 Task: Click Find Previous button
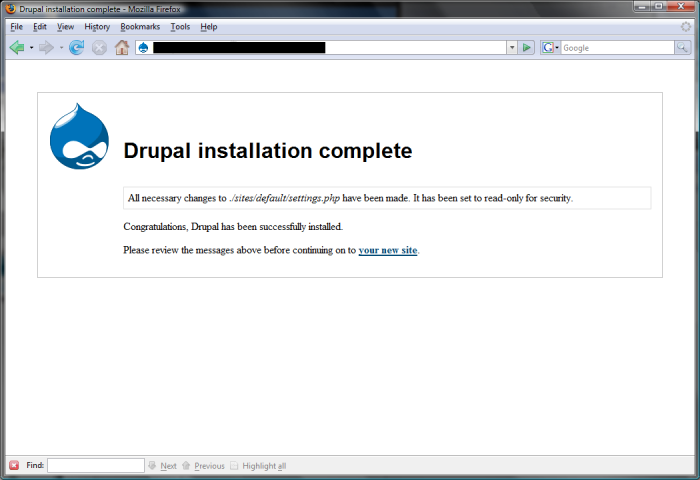coord(203,466)
